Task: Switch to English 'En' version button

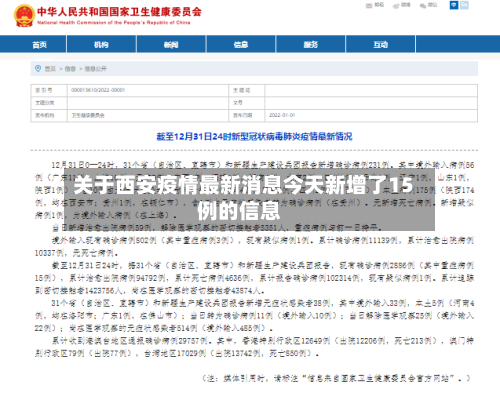Action: (464, 5)
